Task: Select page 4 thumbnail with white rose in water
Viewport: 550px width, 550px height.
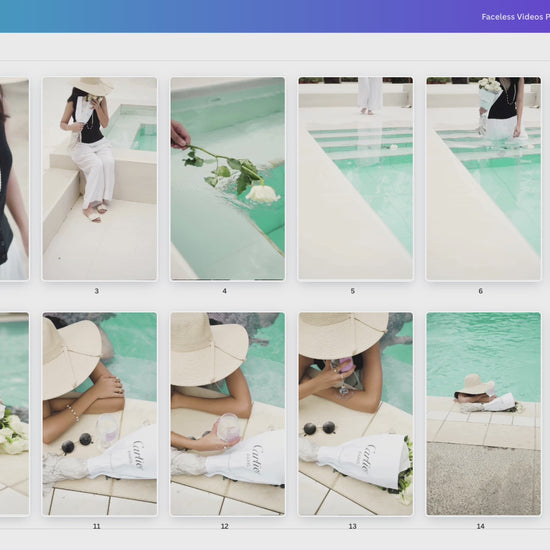Action: click(228, 179)
